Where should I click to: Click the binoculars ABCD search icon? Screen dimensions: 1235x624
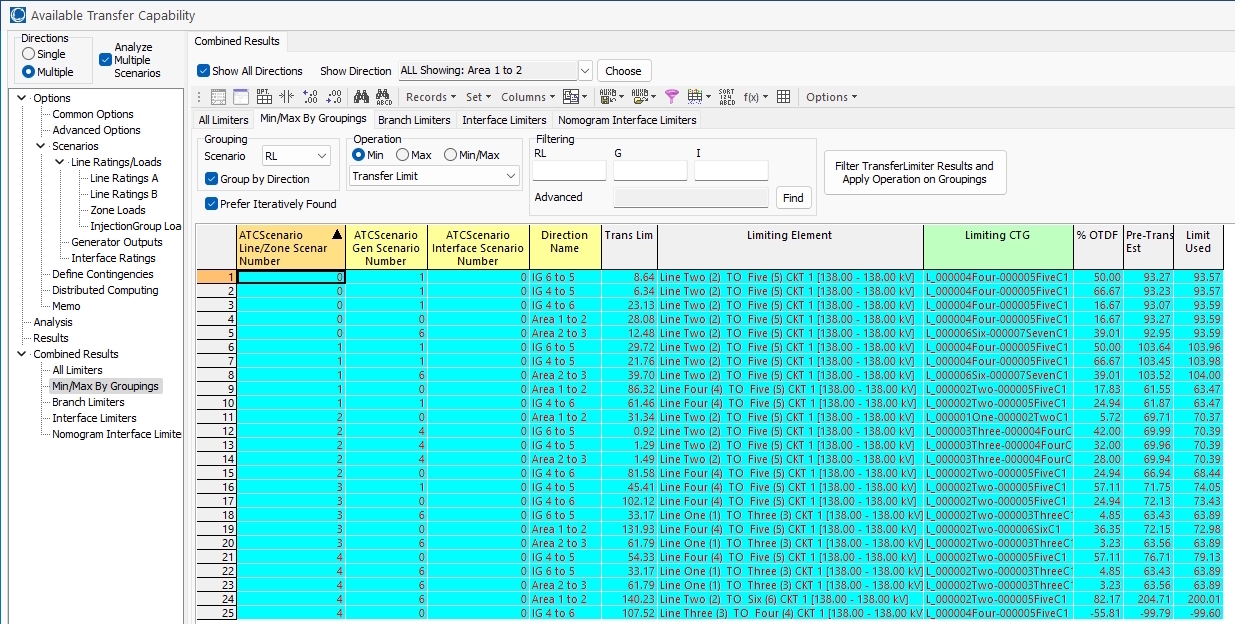(x=383, y=97)
